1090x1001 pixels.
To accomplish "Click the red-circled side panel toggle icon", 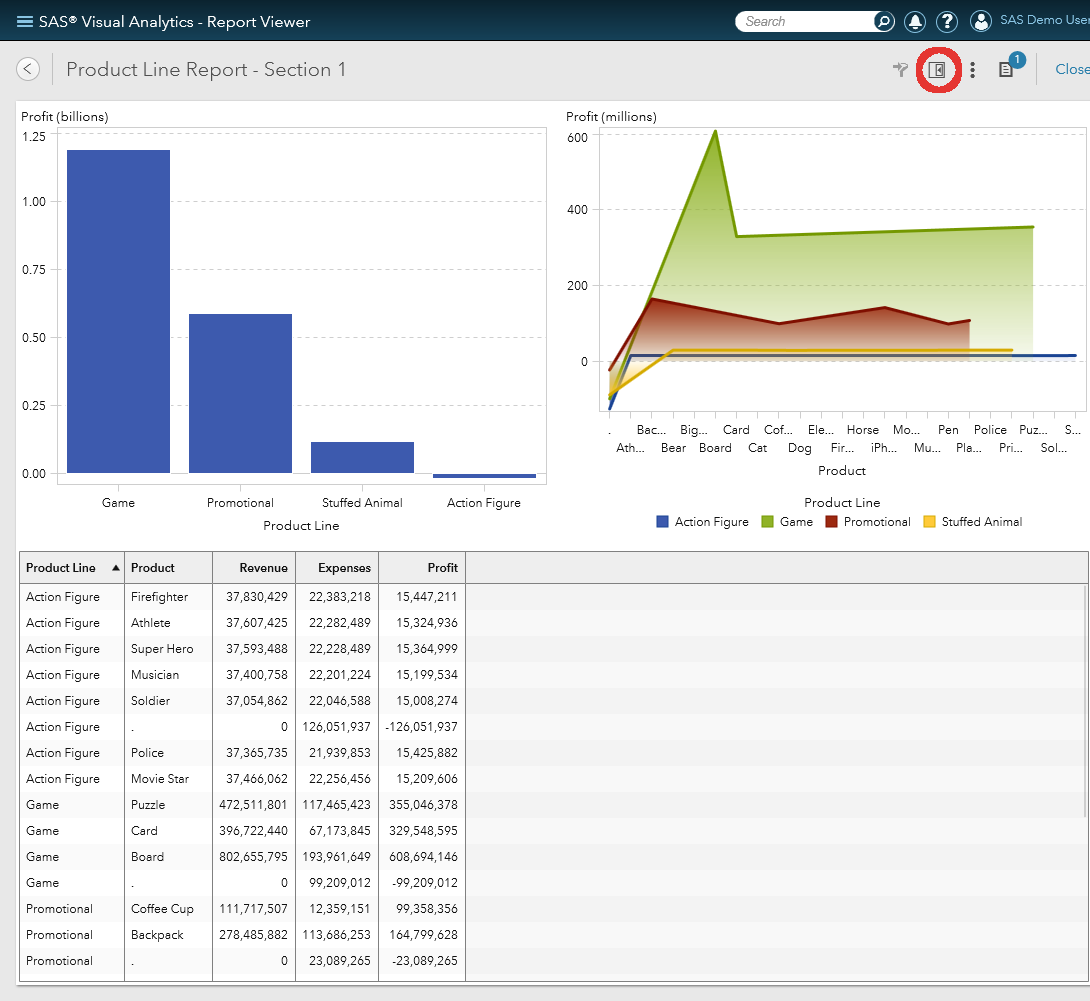I will click(x=938, y=70).
